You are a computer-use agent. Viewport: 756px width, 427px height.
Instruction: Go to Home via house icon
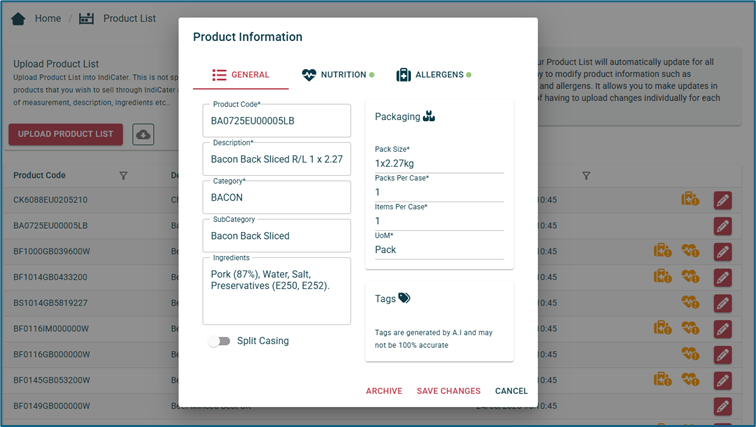point(18,19)
